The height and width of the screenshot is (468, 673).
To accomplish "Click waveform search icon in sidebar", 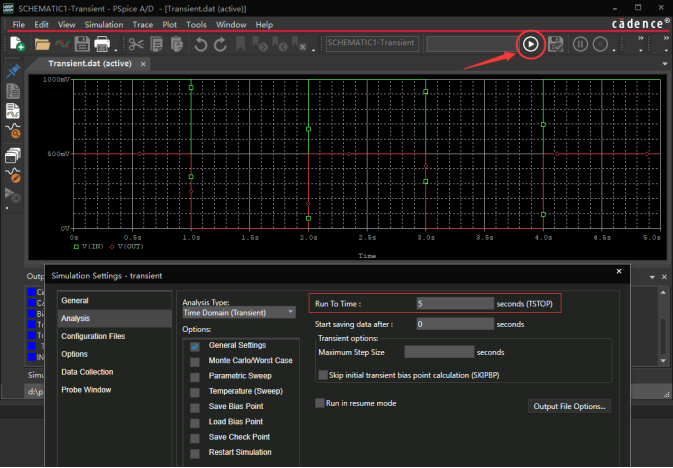I will pos(13,131).
